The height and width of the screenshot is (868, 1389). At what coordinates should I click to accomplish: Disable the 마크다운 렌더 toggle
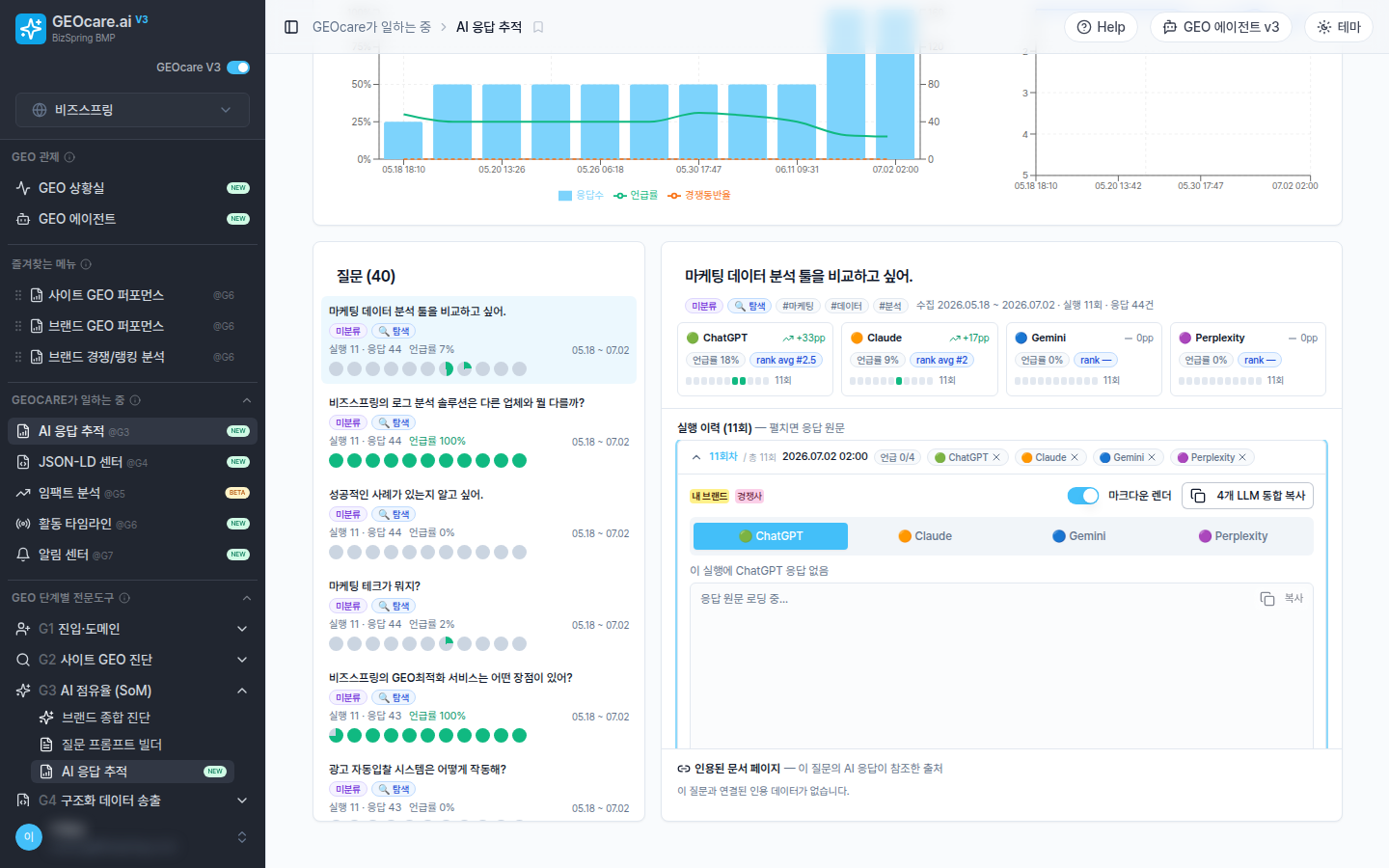tap(1083, 496)
